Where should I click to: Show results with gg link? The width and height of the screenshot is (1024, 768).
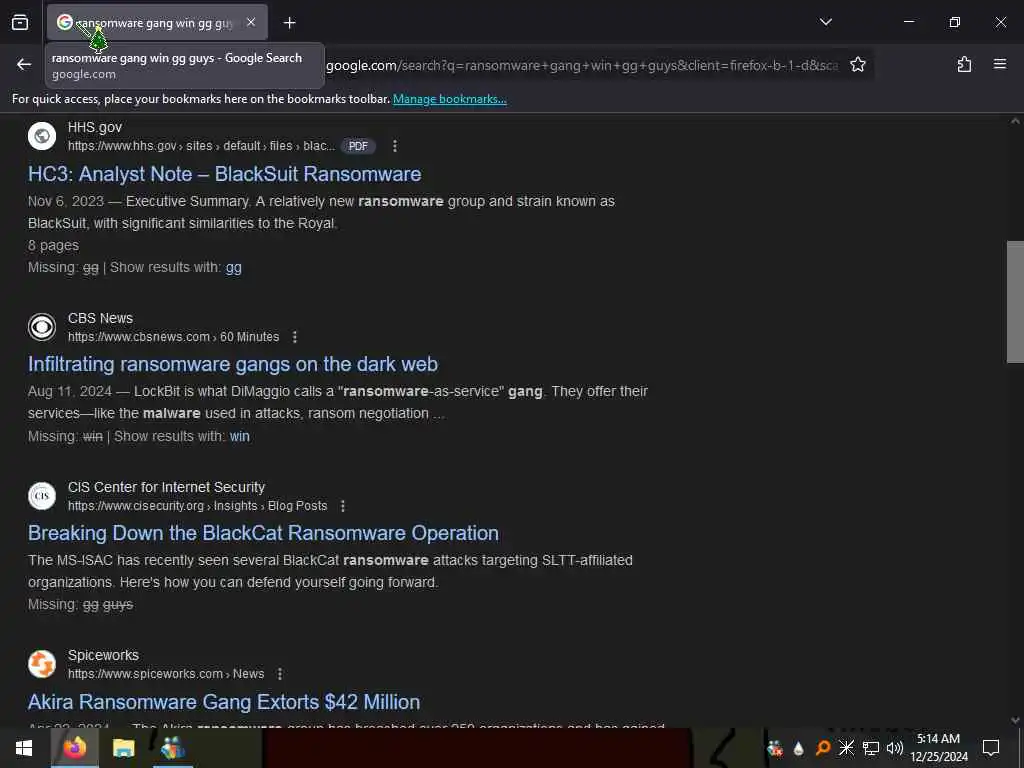tap(233, 267)
